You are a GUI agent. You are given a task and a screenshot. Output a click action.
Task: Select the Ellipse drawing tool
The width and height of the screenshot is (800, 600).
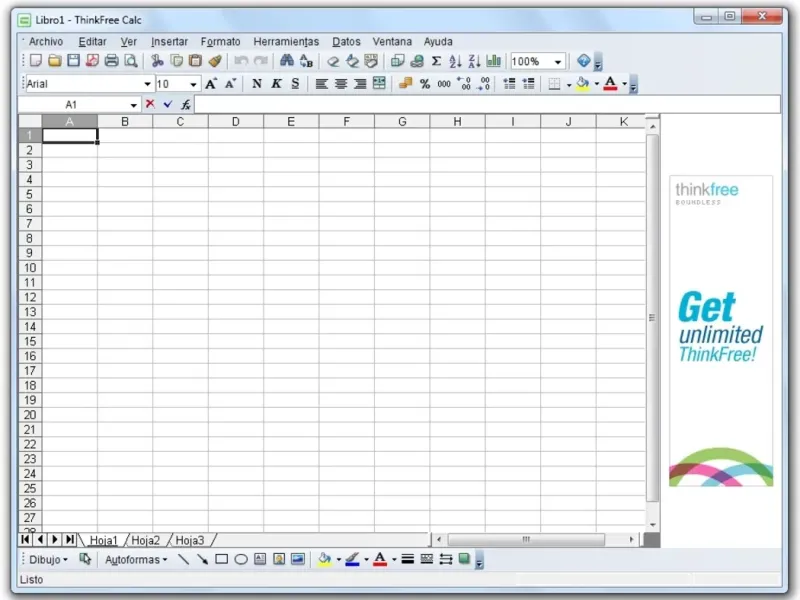pos(241,560)
